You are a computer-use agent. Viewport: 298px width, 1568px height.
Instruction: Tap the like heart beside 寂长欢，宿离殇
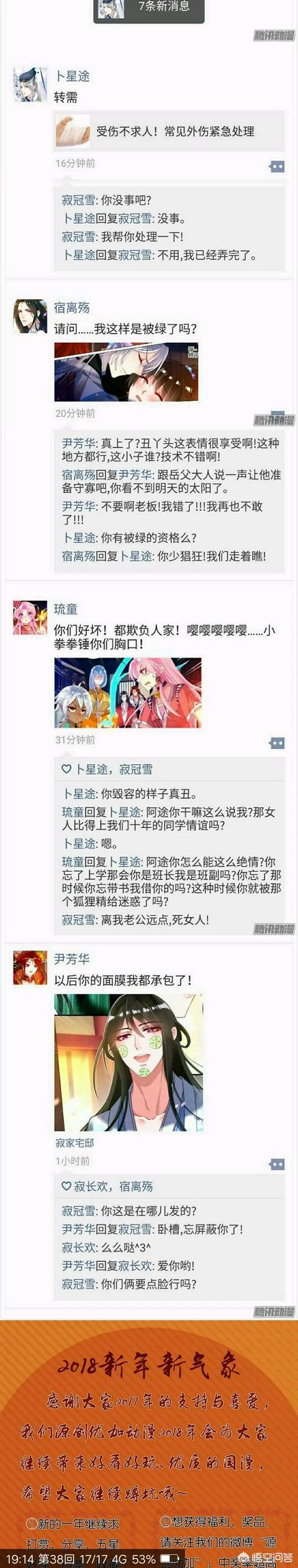point(66,1186)
